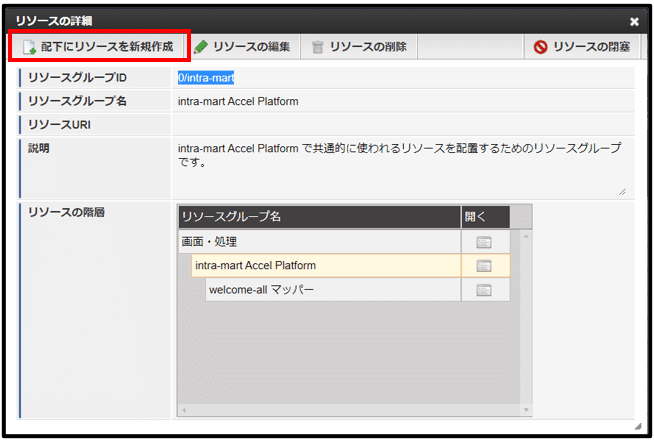
Task: Click the 説明 label
Action: click(x=39, y=148)
